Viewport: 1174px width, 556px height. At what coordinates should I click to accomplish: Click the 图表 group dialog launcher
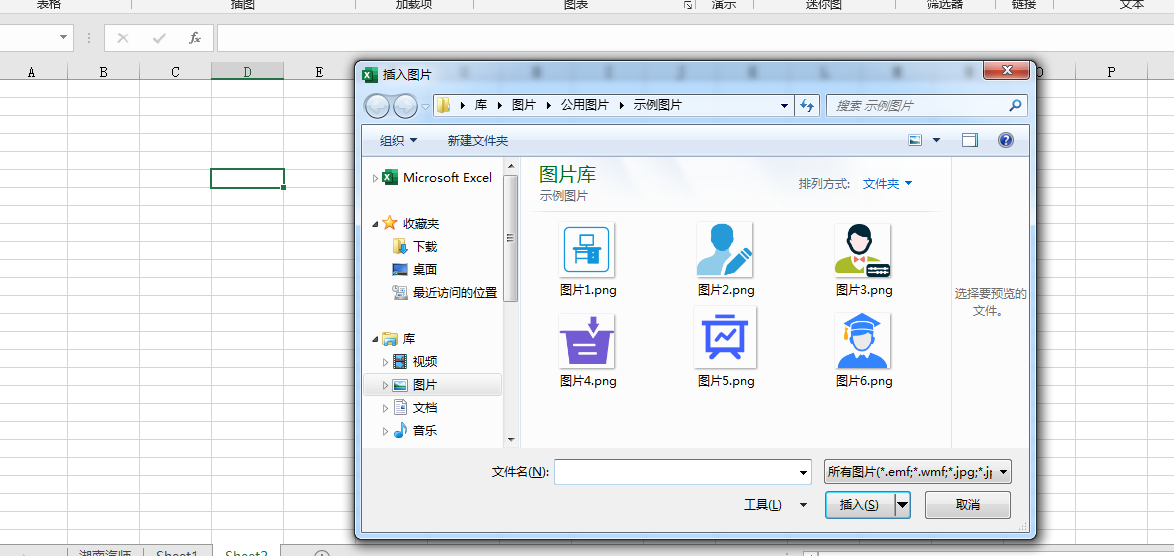tap(687, 4)
